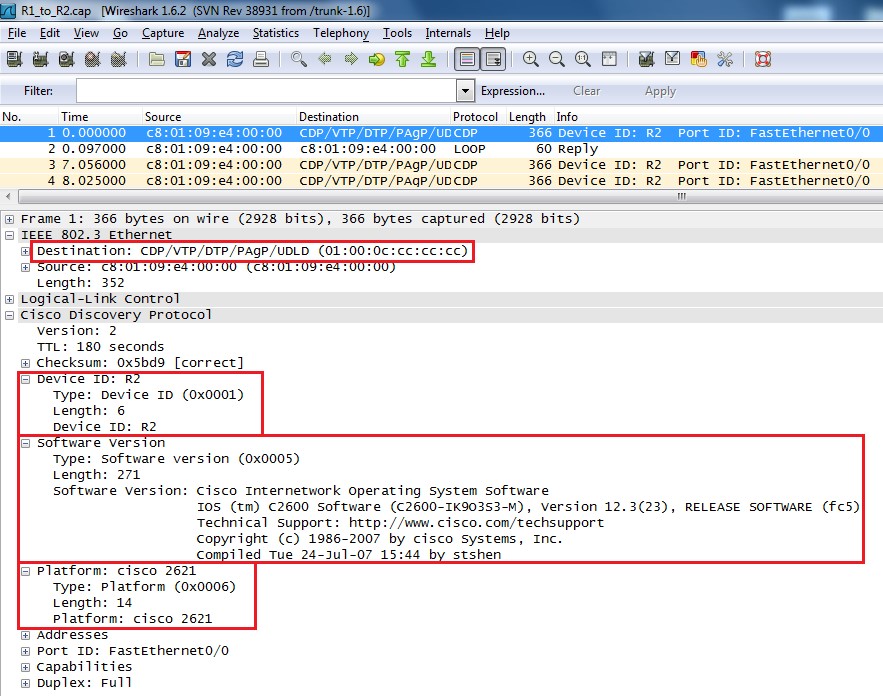Open a capture file folder icon
This screenshot has width=883, height=696.
[157, 59]
